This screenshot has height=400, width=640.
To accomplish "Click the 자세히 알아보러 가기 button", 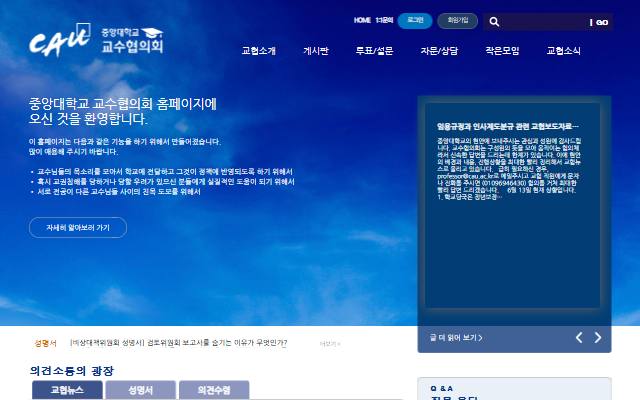I will 78,228.
